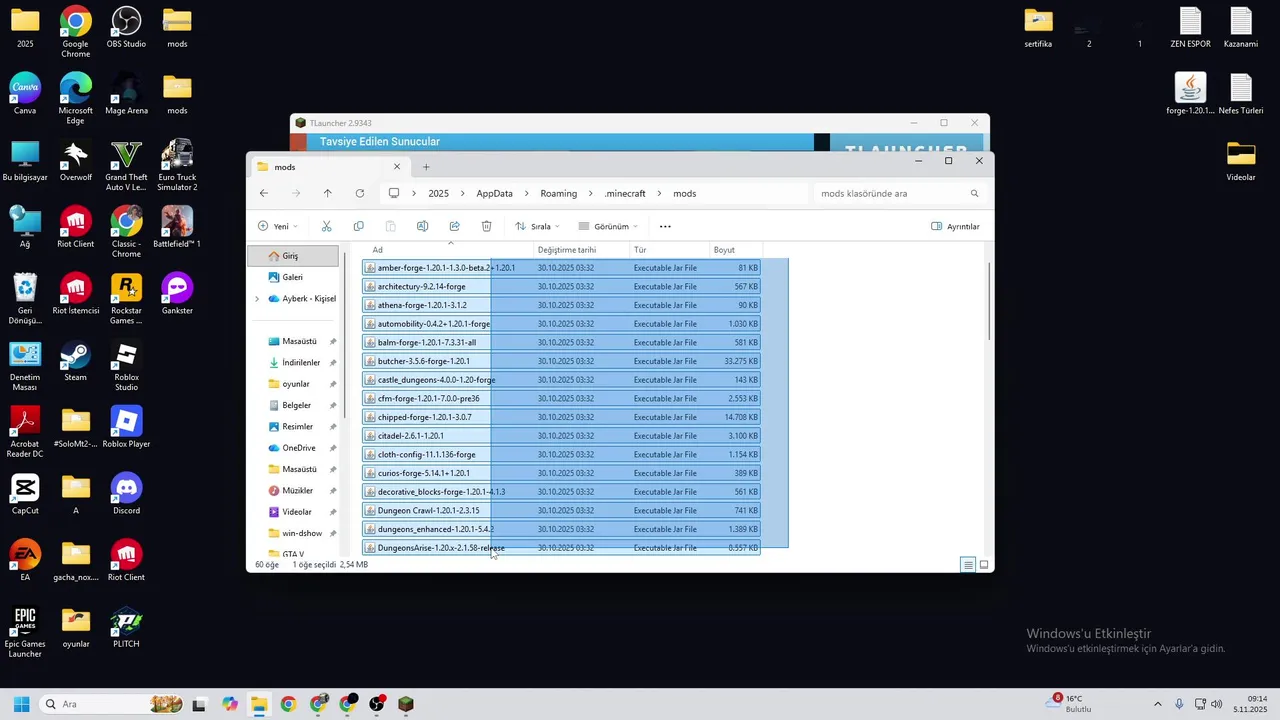Image resolution: width=1280 pixels, height=720 pixels.
Task: Open Giriş in navigation pane
Action: coord(292,256)
